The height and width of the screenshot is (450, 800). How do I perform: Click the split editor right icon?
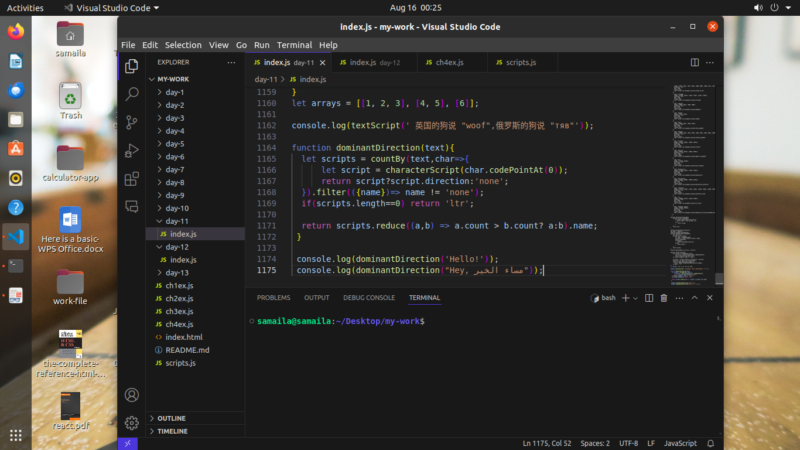click(x=694, y=62)
